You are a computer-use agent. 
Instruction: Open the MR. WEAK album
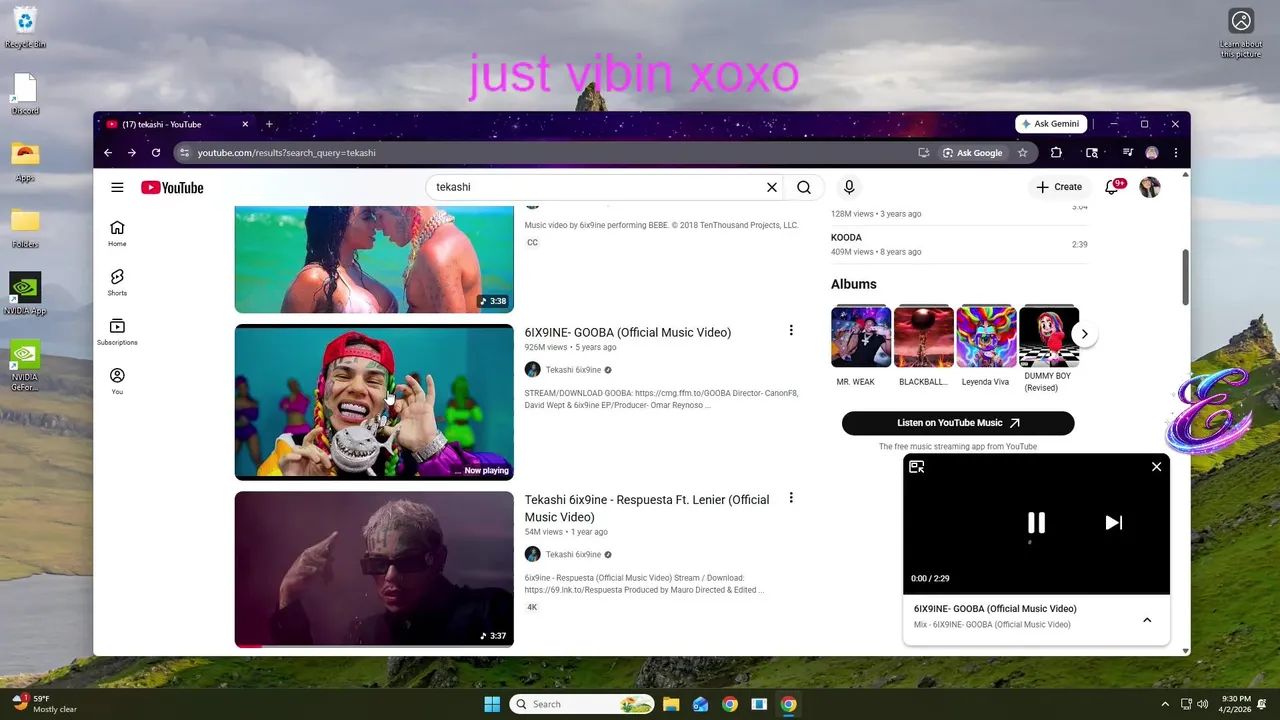coord(861,346)
